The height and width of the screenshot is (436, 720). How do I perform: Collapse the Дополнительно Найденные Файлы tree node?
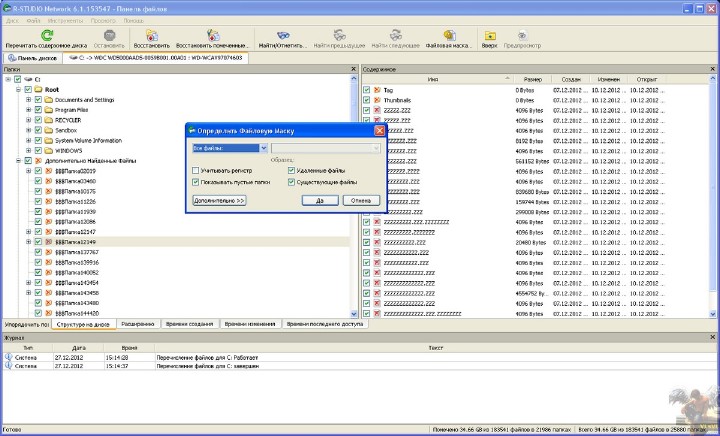point(17,160)
